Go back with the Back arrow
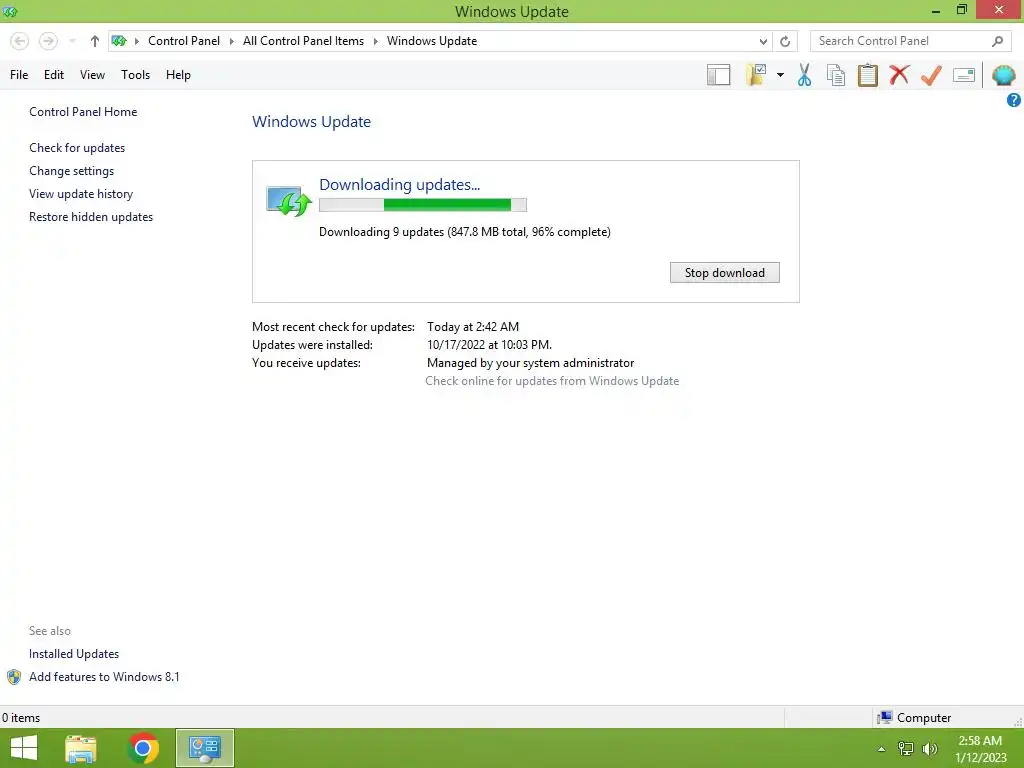The width and height of the screenshot is (1024, 768). click(x=20, y=41)
